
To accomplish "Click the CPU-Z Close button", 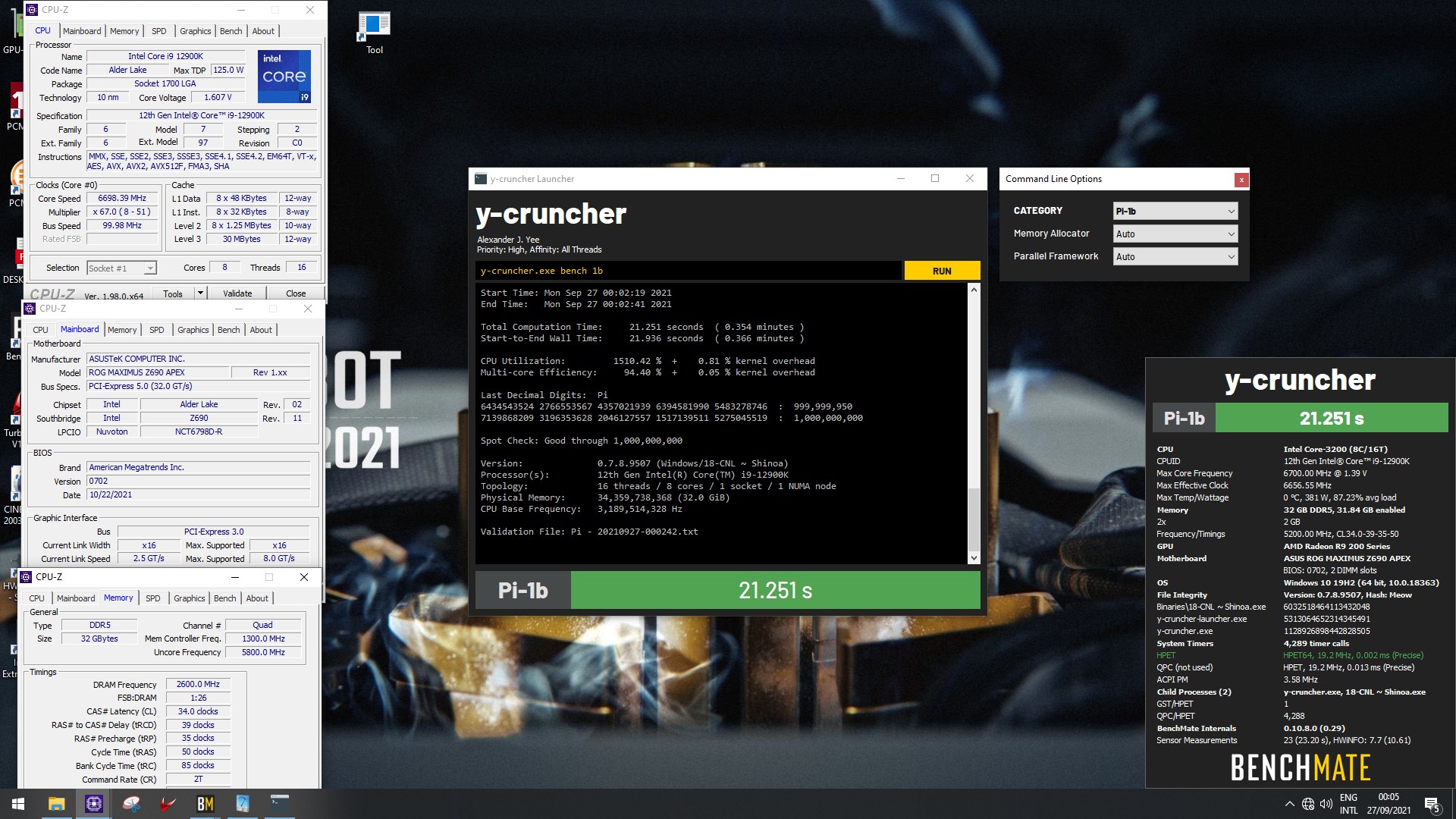I will click(x=296, y=293).
